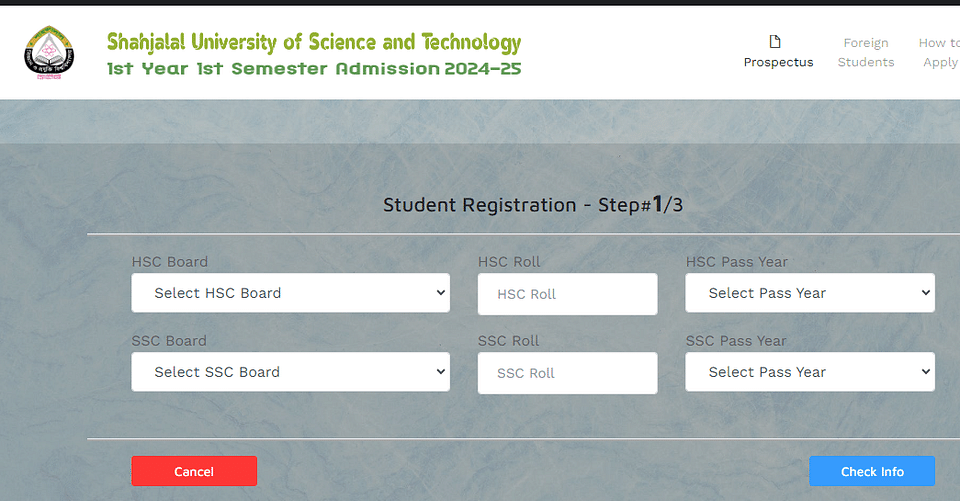Click the 1st Year 1st Semester Admission subtitle
Image resolution: width=960 pixels, height=501 pixels.
pyautogui.click(x=313, y=69)
